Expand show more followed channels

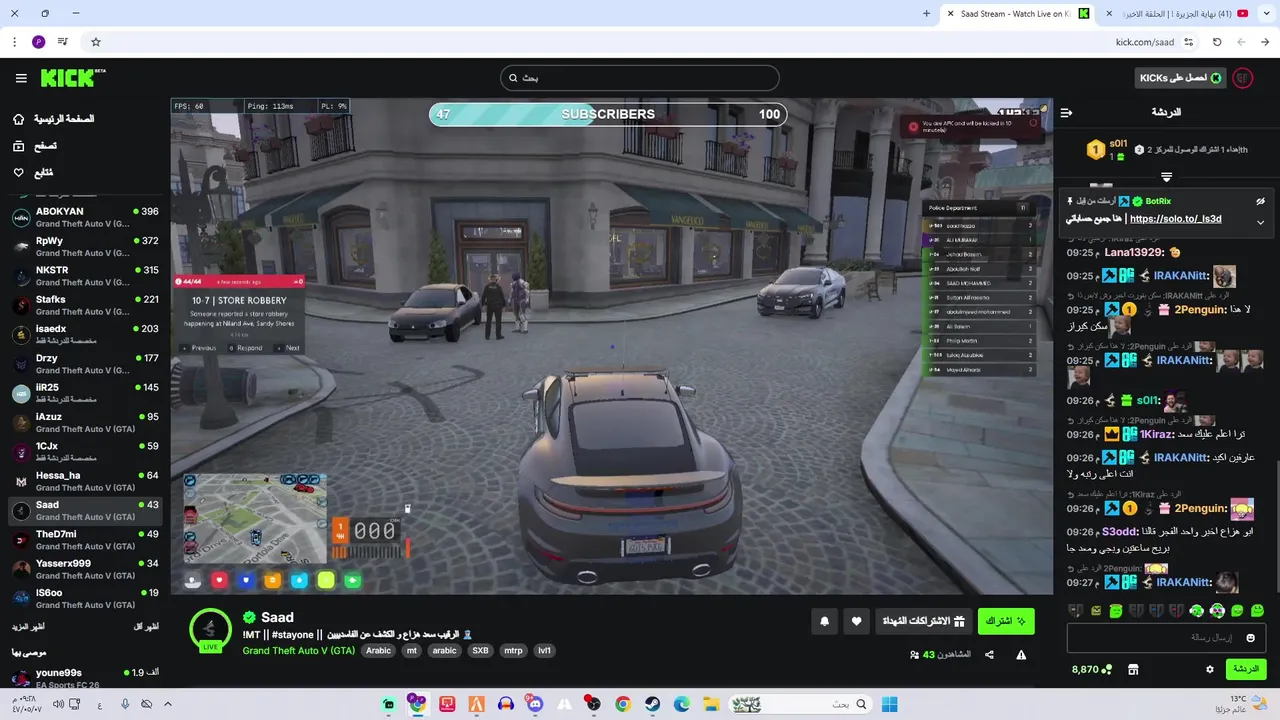tap(29, 626)
